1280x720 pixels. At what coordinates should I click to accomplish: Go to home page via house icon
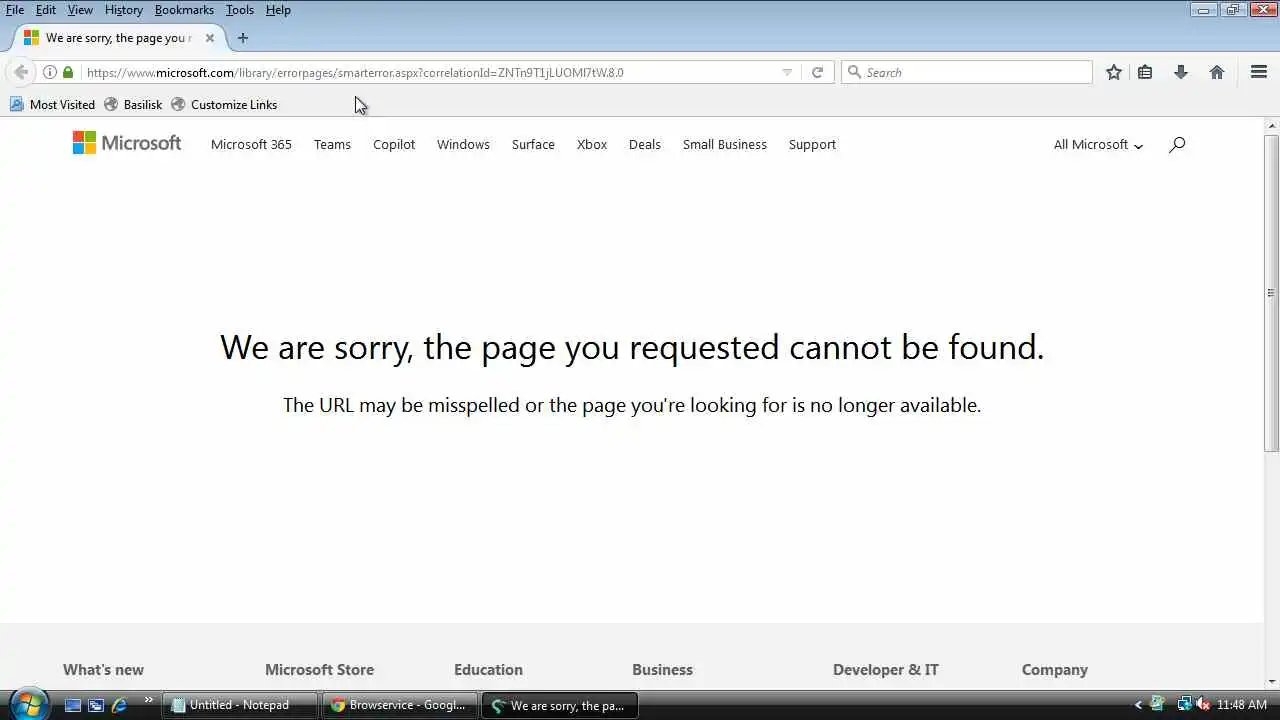1217,72
